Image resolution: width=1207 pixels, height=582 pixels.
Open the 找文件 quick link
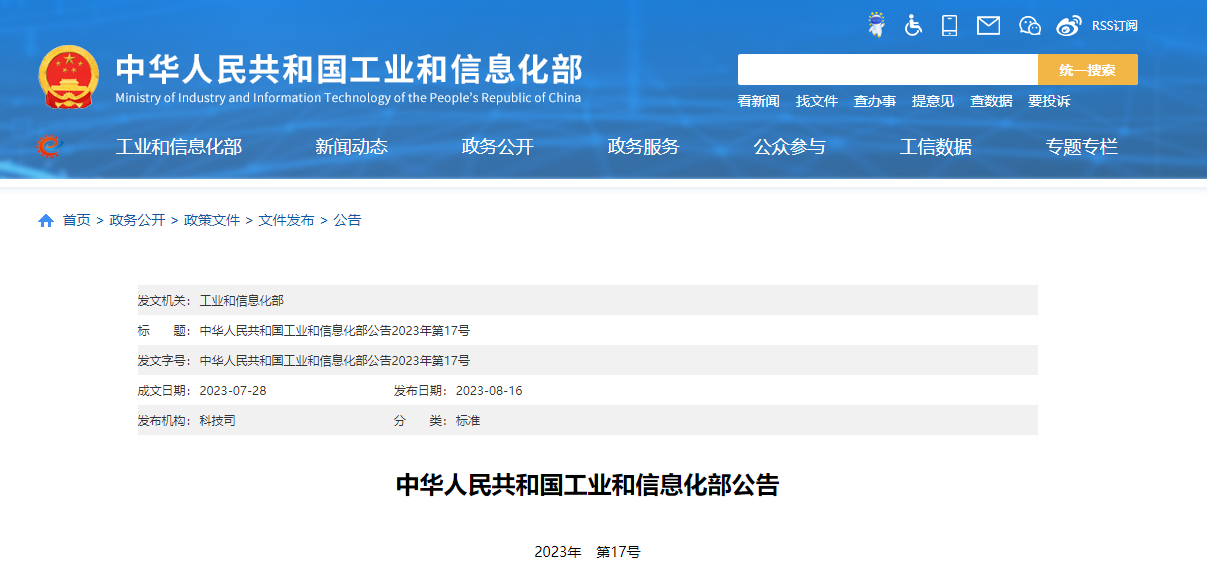point(817,101)
